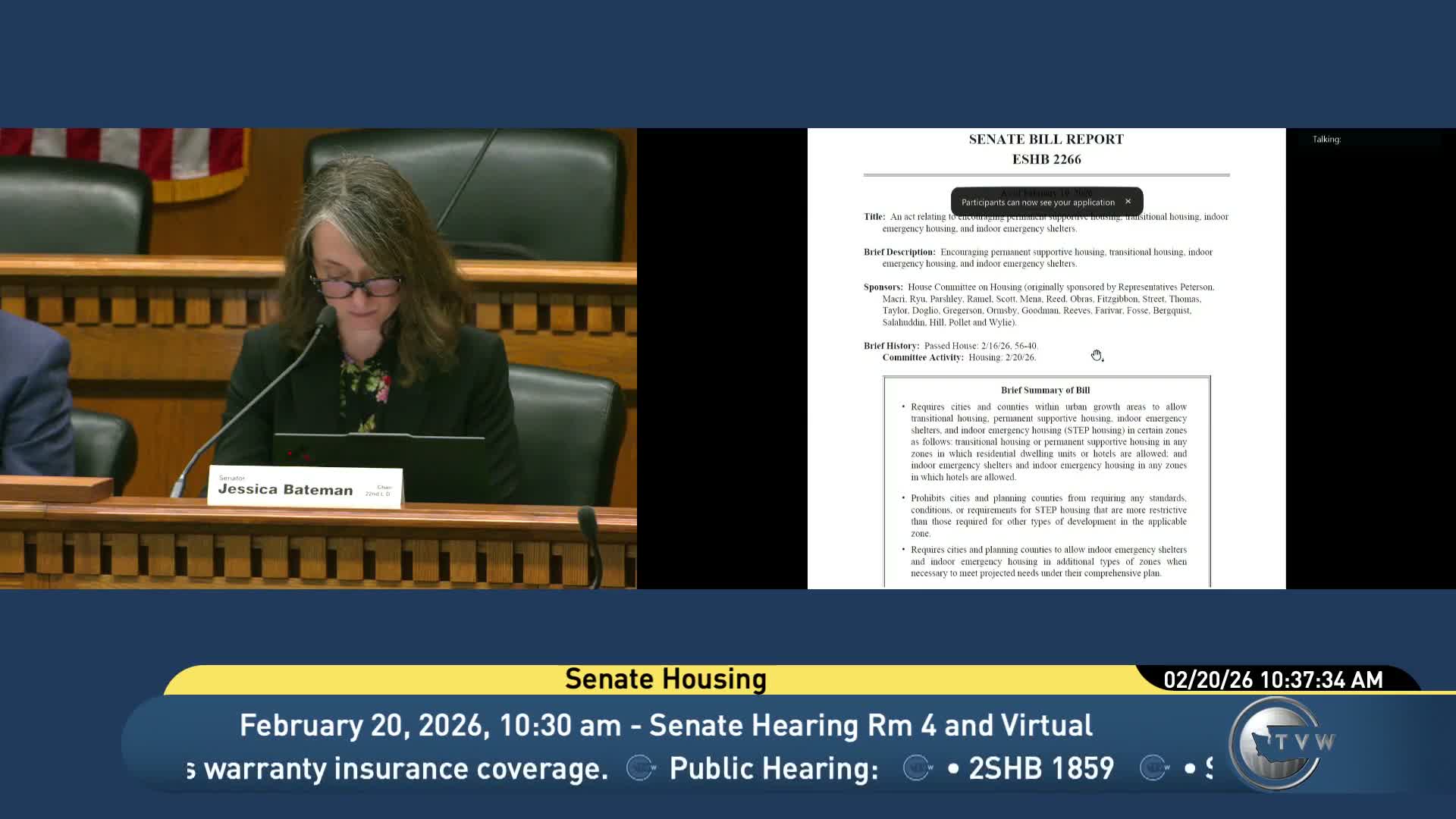Click '2SHB 1859' in scrolling ticker

coord(1040,768)
